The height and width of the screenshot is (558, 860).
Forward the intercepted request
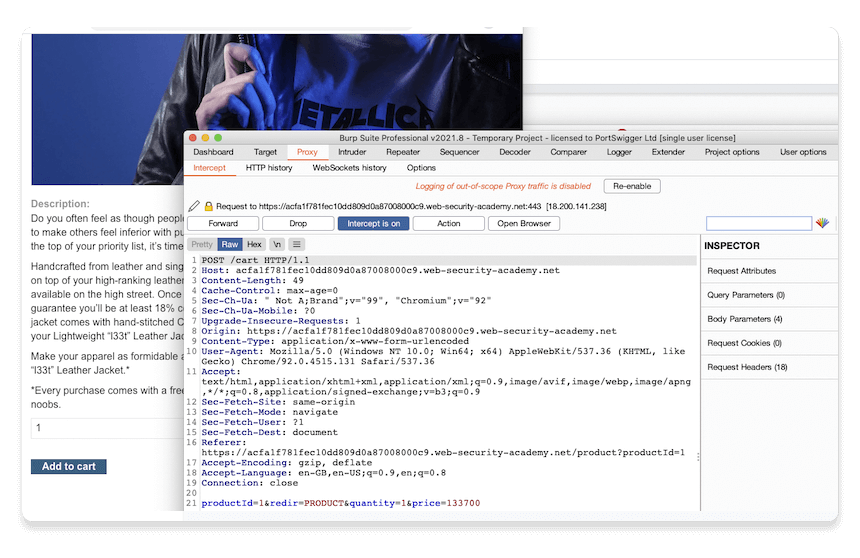(x=223, y=223)
